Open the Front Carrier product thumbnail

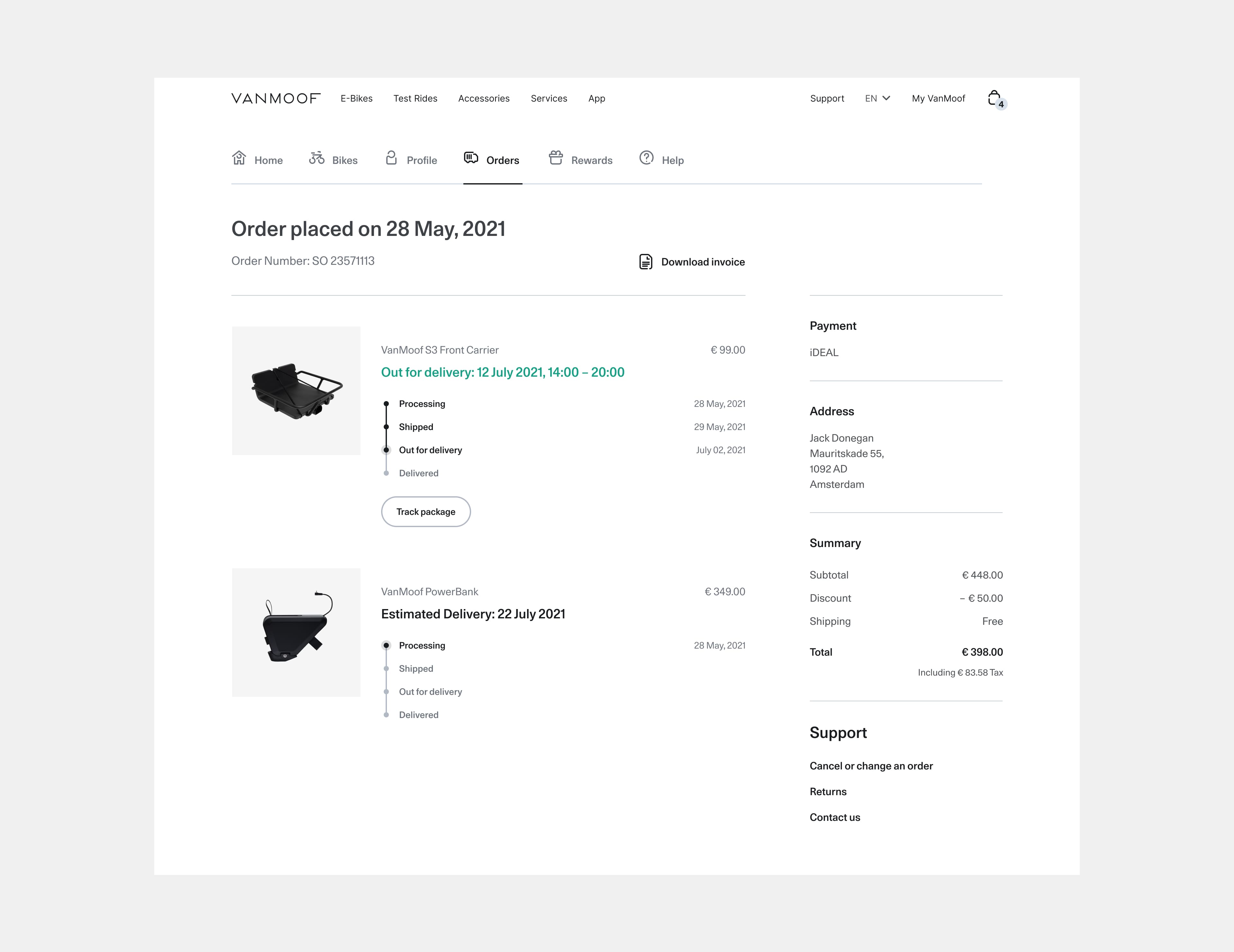click(x=296, y=391)
